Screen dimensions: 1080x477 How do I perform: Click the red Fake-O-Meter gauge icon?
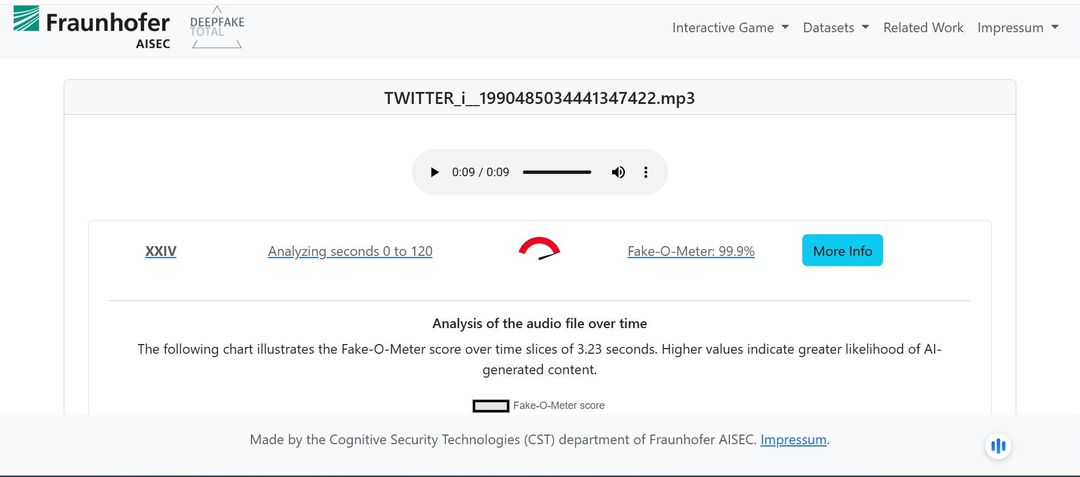point(539,249)
